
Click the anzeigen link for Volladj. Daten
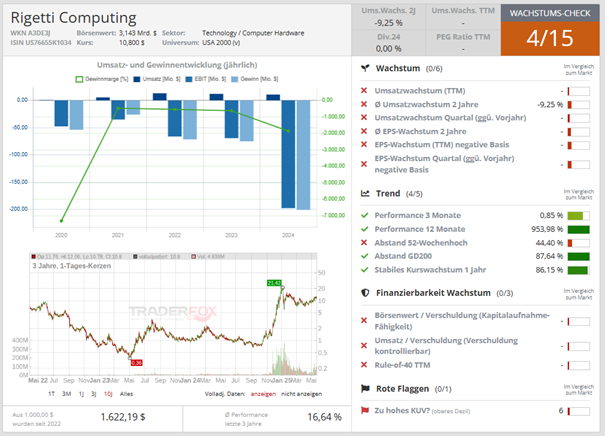263,394
